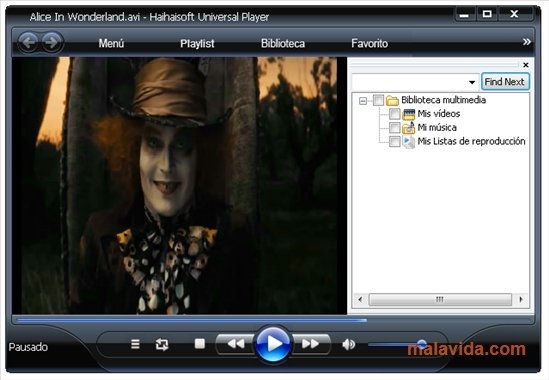Show more tabs with double chevron
This screenshot has height=380, width=549.
pyautogui.click(x=526, y=42)
